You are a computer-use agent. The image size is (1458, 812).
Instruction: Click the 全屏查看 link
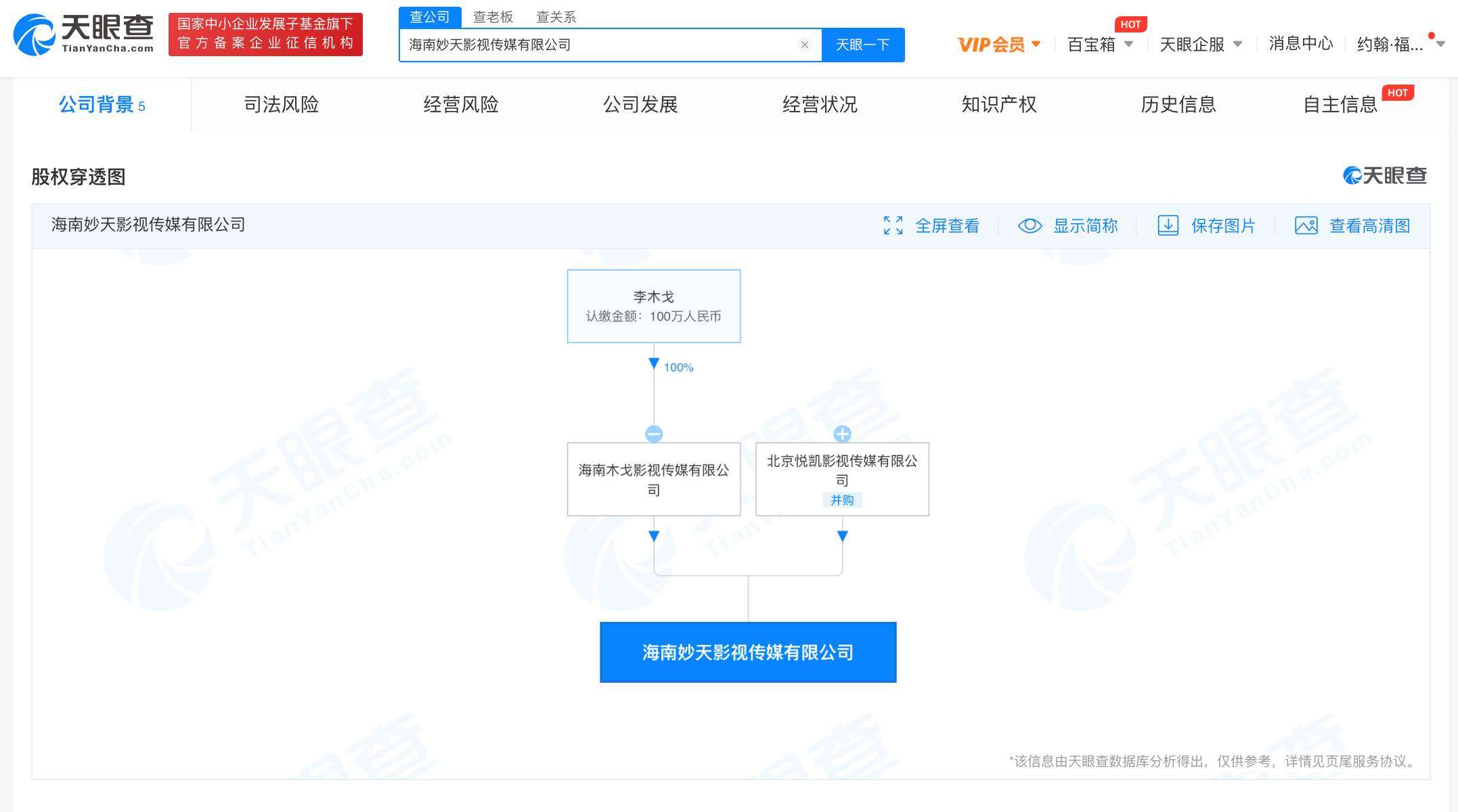pyautogui.click(x=947, y=225)
